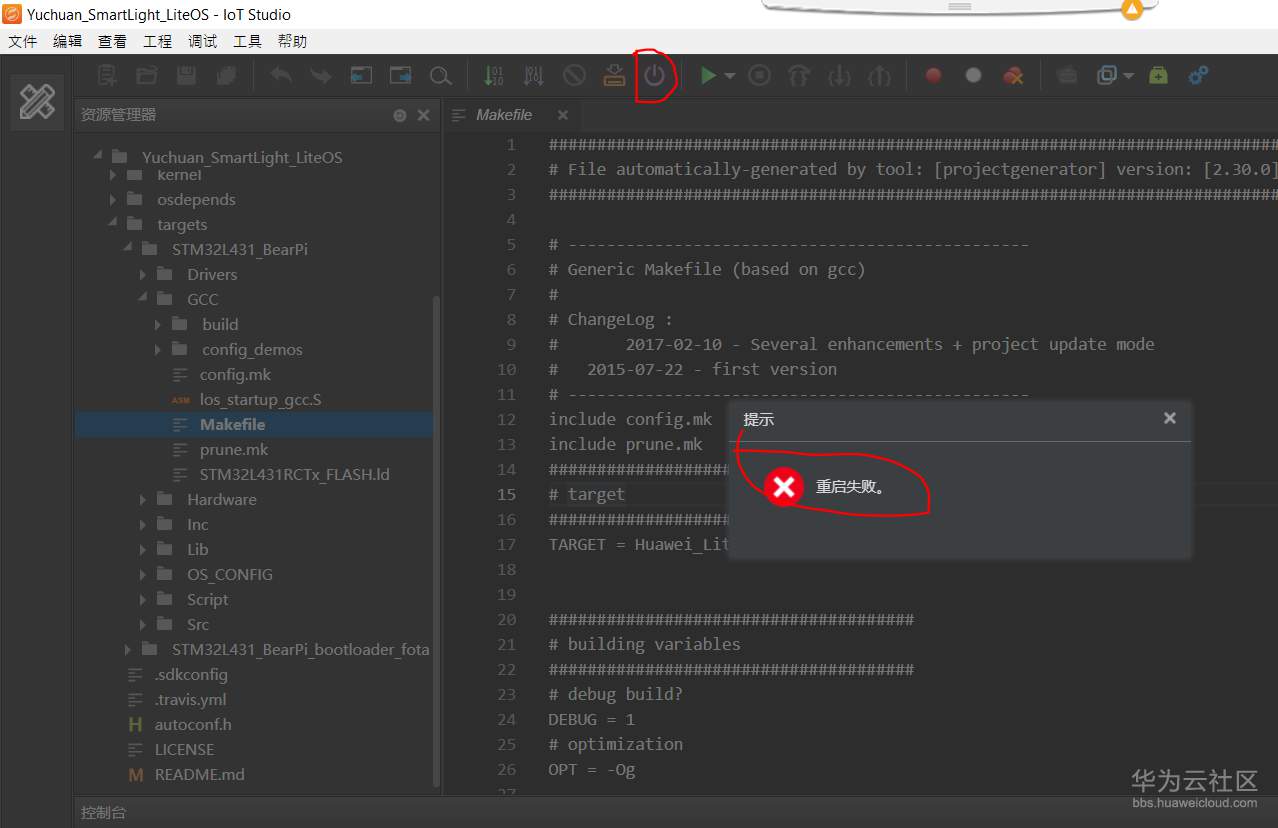This screenshot has width=1278, height=828.
Task: Click the green build (compile) icon
Action: pos(494,75)
